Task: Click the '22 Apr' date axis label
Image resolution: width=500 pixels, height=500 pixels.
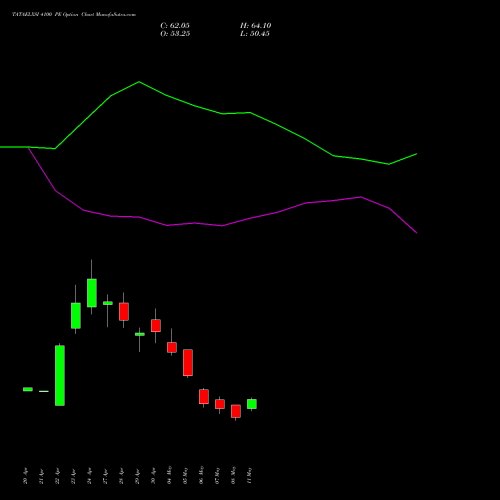Action: coord(58,476)
